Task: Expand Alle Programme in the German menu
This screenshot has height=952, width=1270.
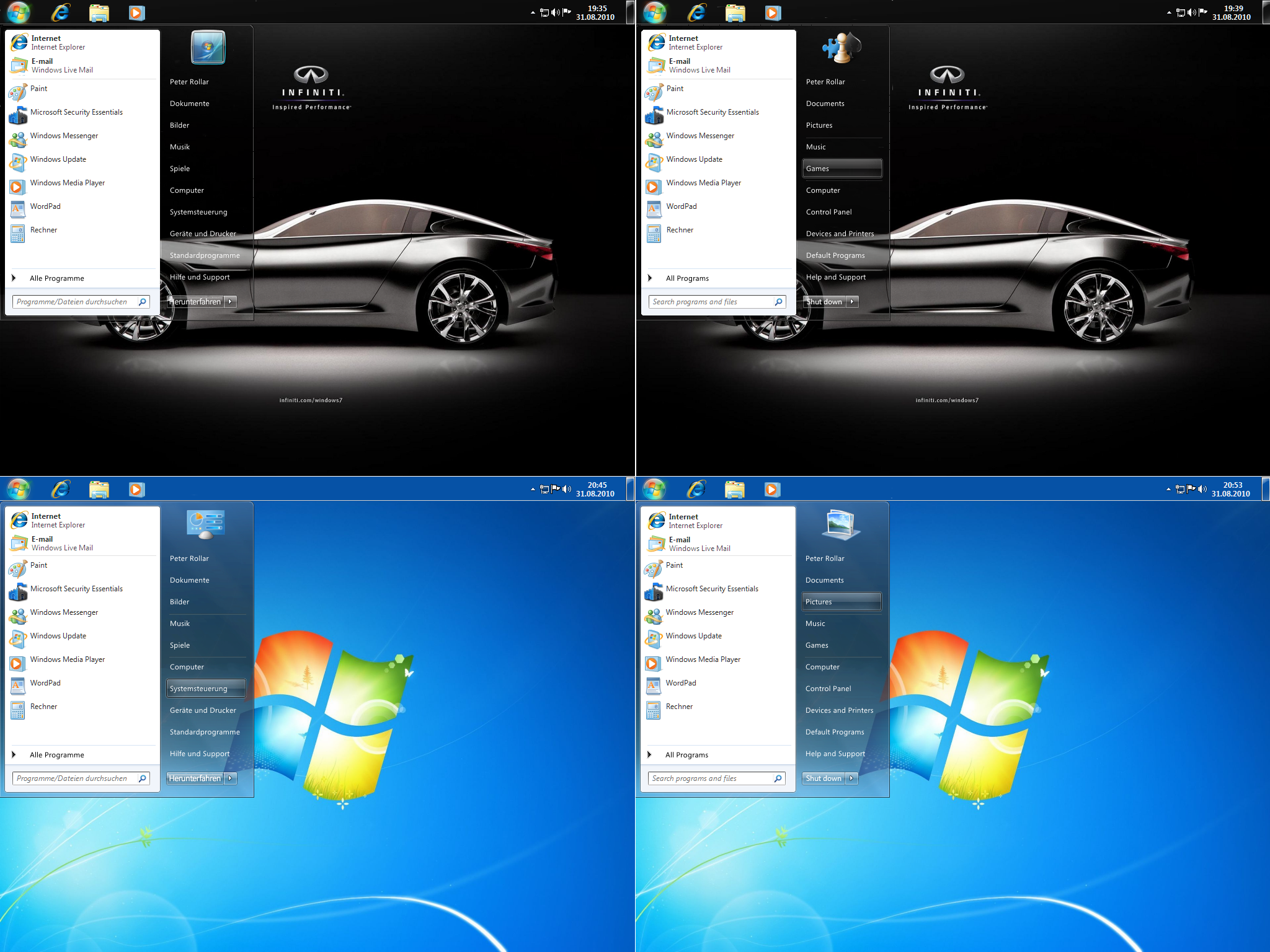Action: click(57, 278)
